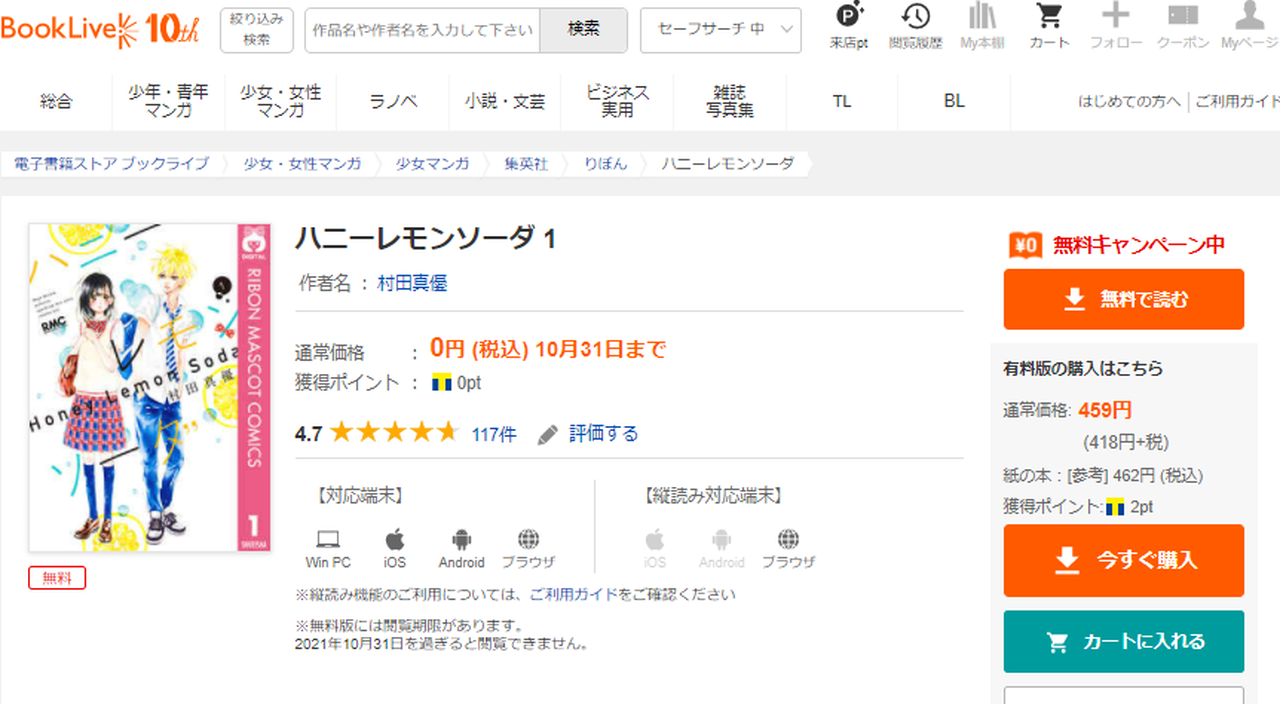1280x704 pixels.
Task: Open the 絞り込み検索 filter button
Action: coord(256,30)
